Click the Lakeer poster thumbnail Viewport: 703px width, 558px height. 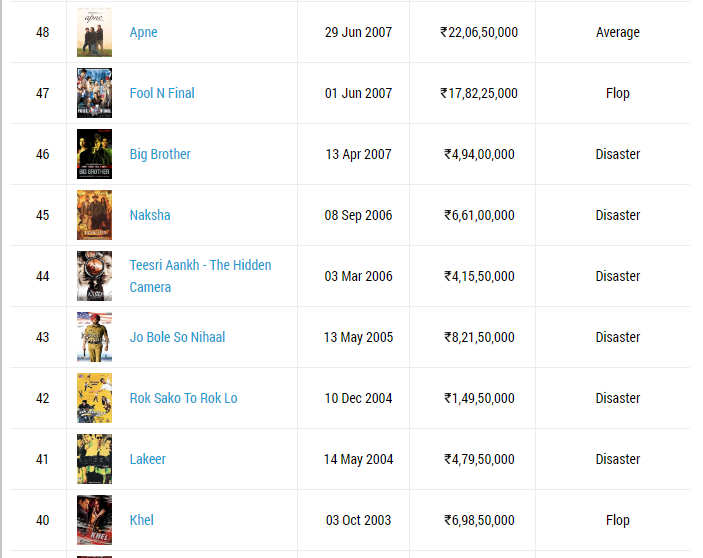(94, 459)
